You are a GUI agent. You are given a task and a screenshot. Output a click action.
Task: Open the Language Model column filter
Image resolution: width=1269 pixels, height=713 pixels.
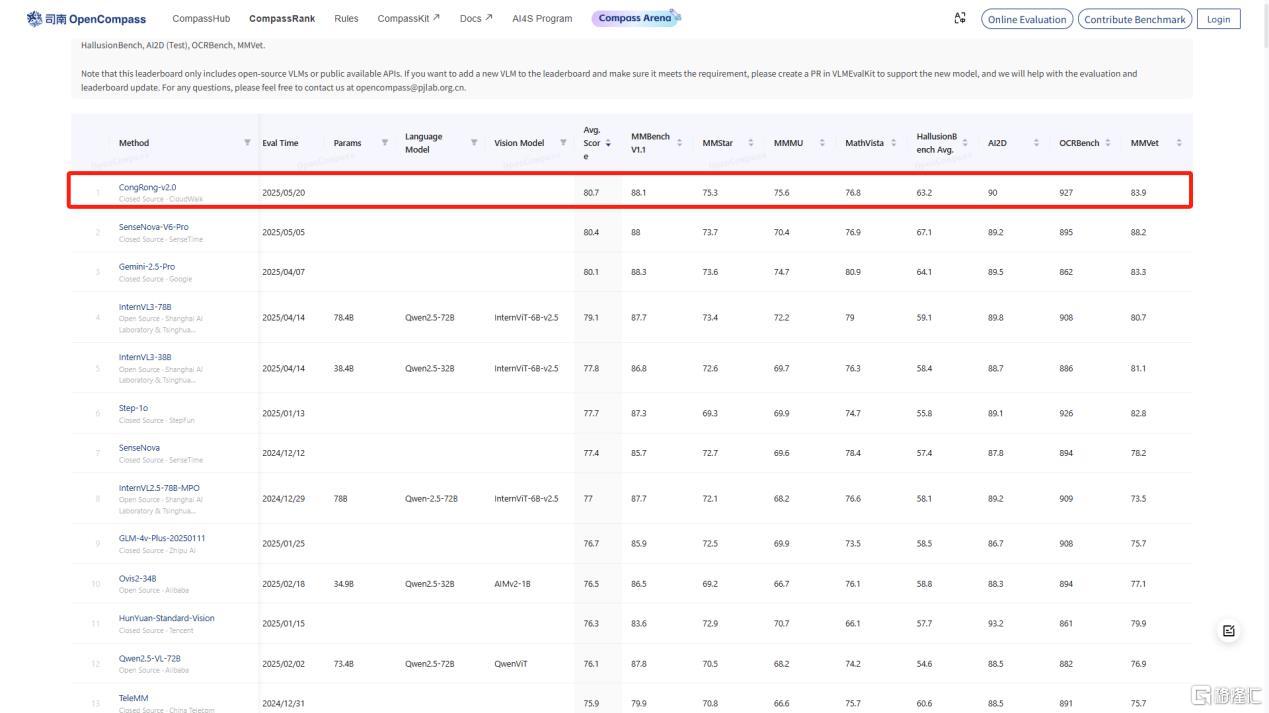(x=473, y=143)
